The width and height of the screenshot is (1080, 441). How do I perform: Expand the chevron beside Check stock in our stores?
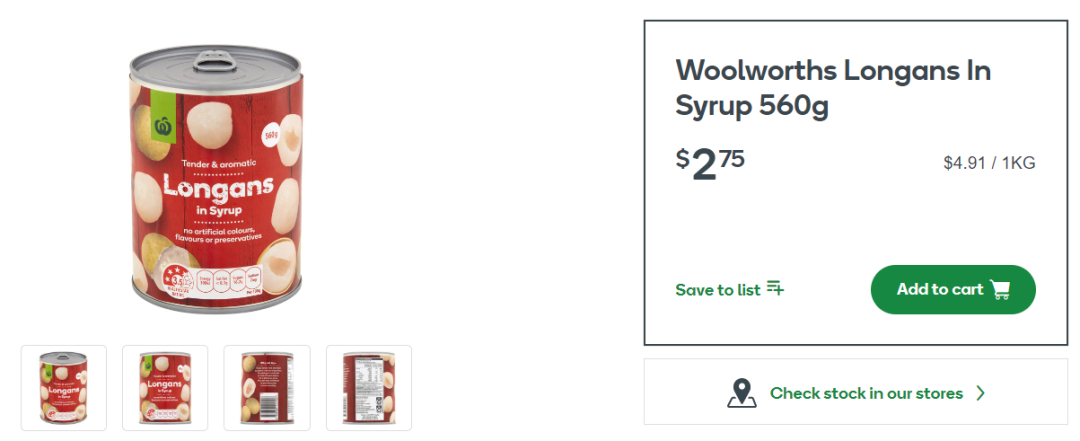[x=981, y=393]
